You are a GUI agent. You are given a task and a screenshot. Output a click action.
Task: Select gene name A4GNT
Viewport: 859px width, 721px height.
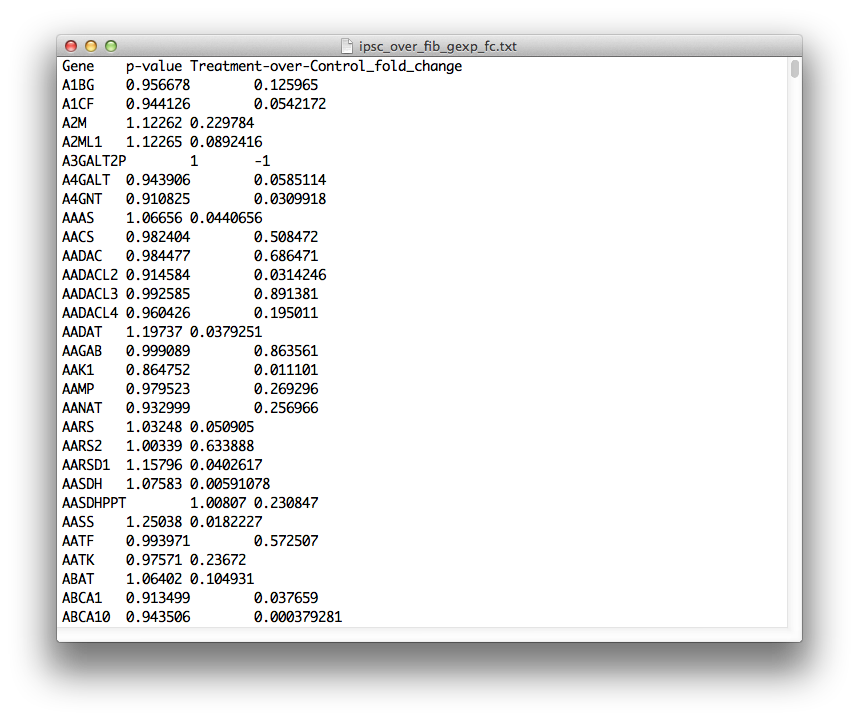82,199
